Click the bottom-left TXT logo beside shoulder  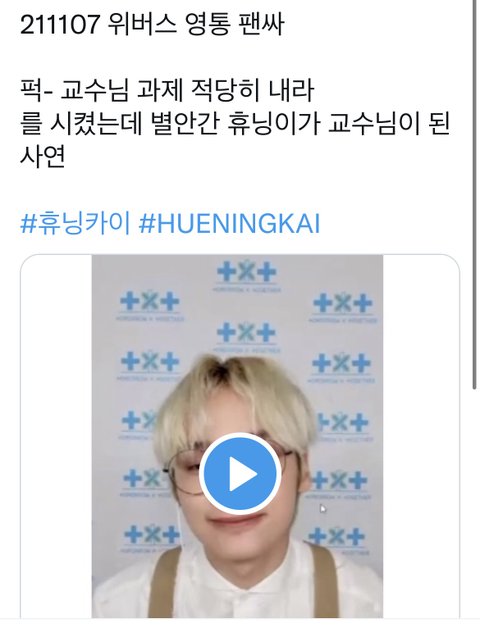click(x=151, y=538)
